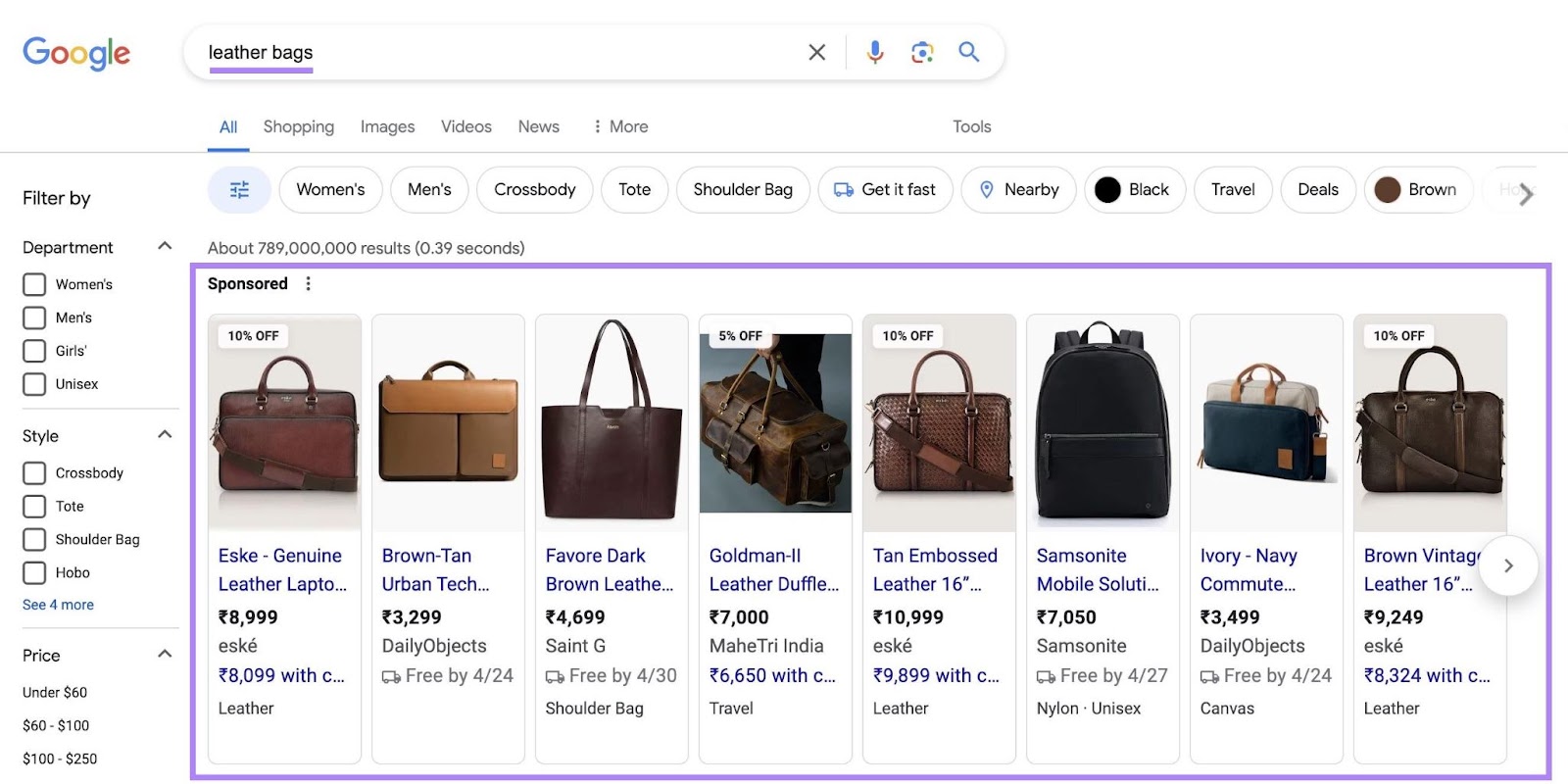Open Brown-Tan Urban Tech bag image

coord(448,423)
